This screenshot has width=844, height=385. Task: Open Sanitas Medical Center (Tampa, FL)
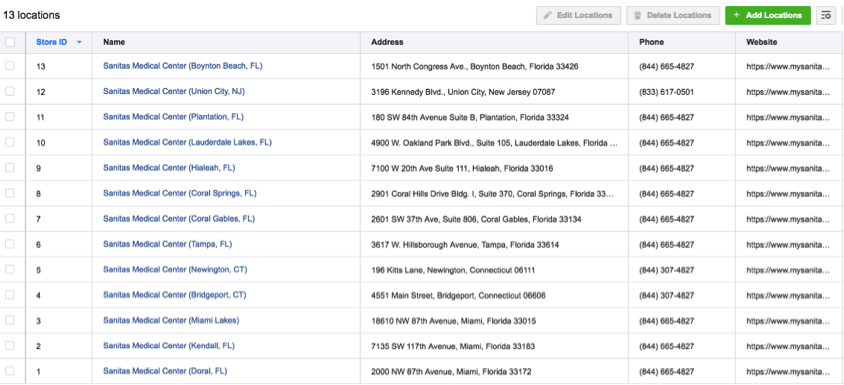coord(167,244)
